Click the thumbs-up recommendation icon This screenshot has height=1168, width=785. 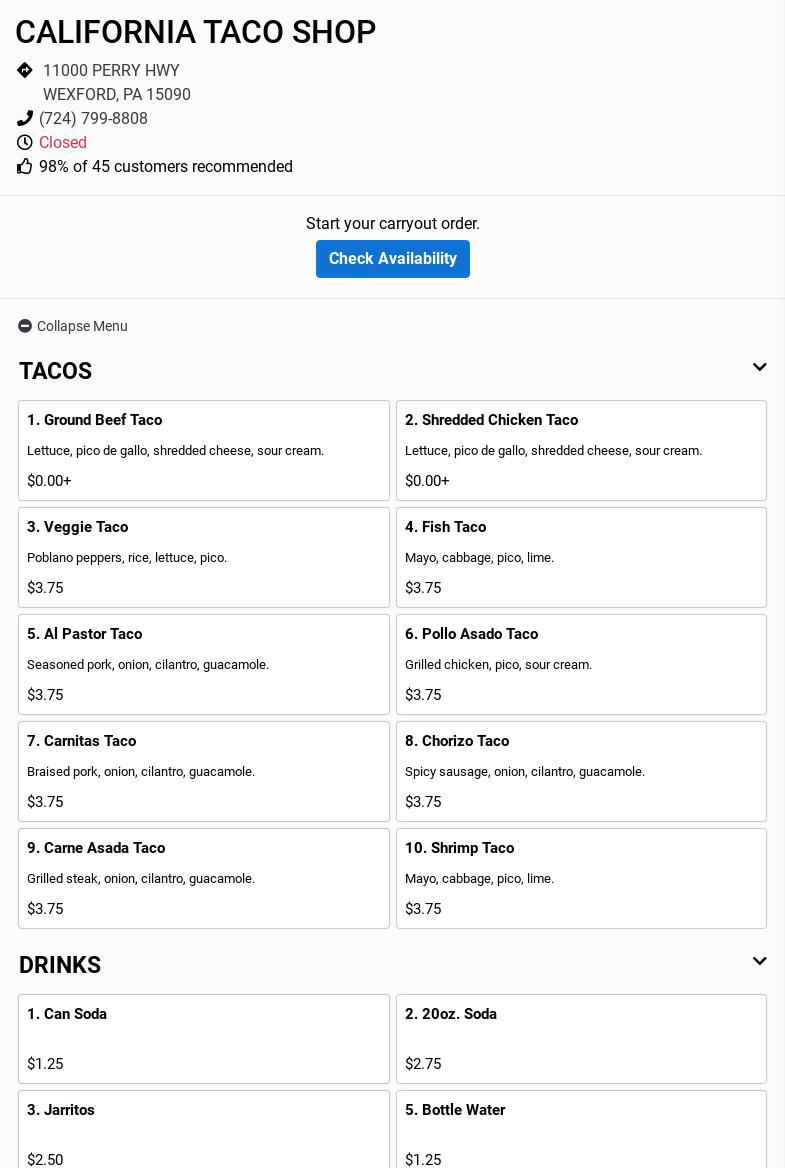click(25, 167)
